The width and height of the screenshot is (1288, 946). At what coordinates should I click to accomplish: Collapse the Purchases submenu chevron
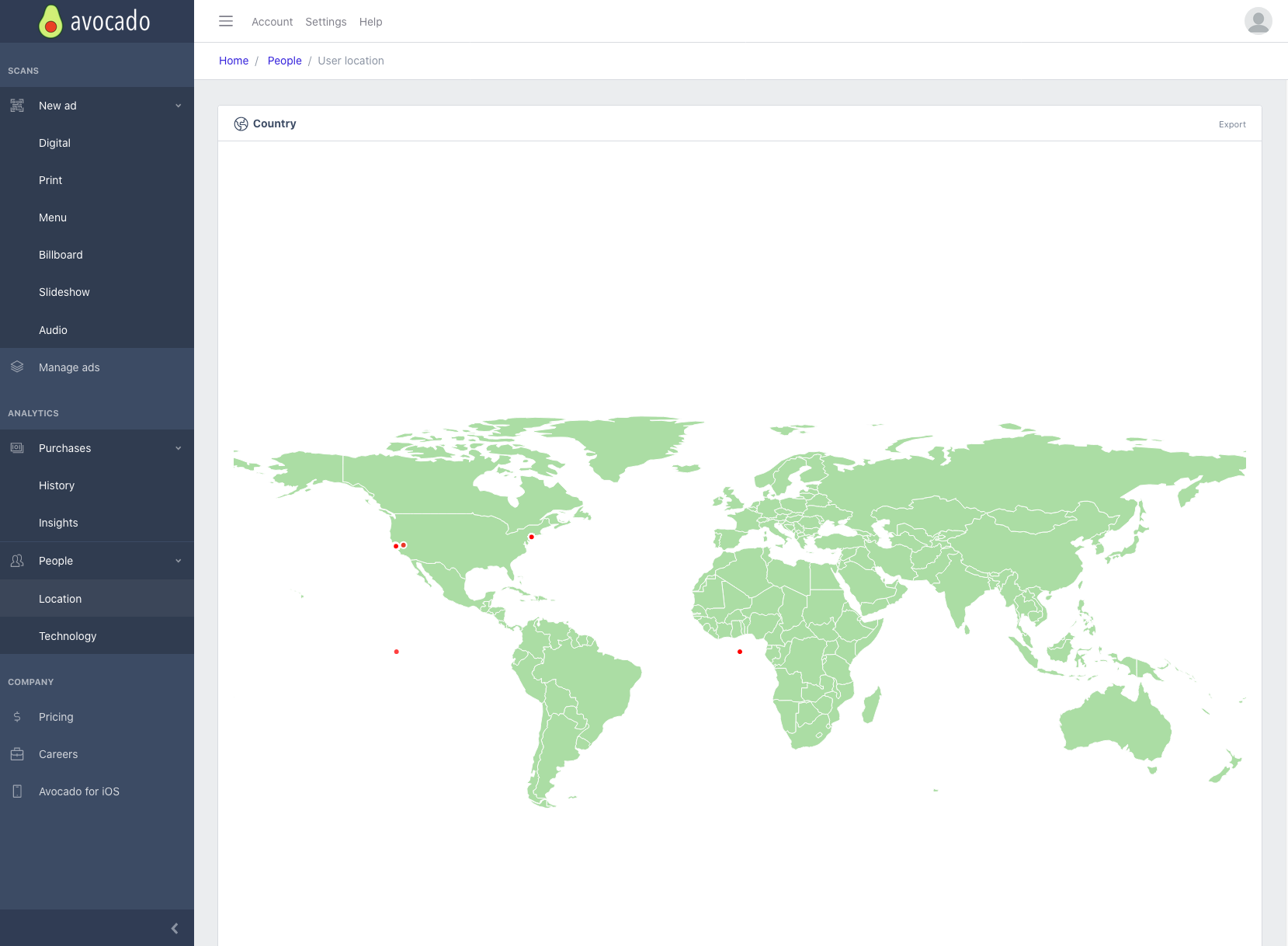[179, 448]
